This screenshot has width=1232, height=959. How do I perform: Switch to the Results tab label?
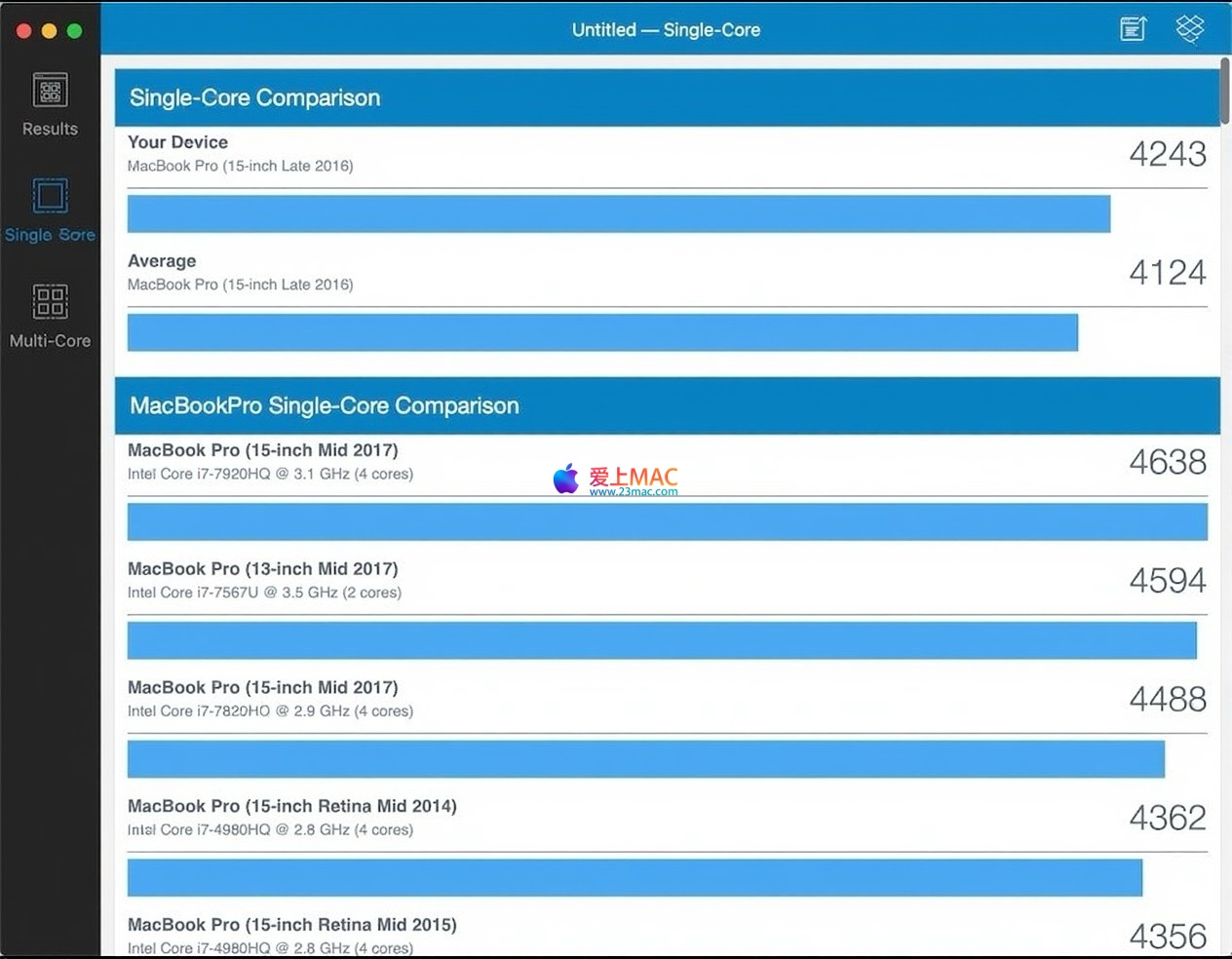click(x=50, y=129)
